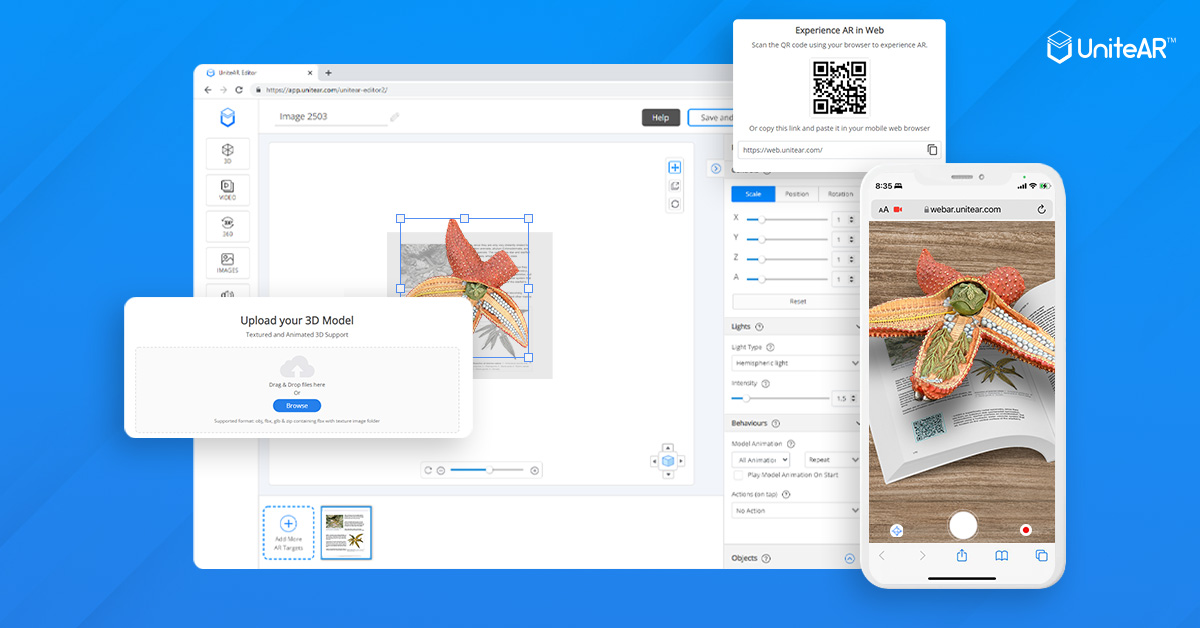Open a new browser tab

click(x=328, y=72)
